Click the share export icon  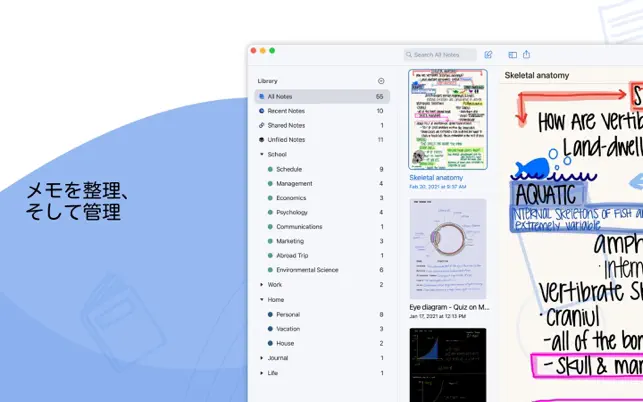click(x=527, y=54)
